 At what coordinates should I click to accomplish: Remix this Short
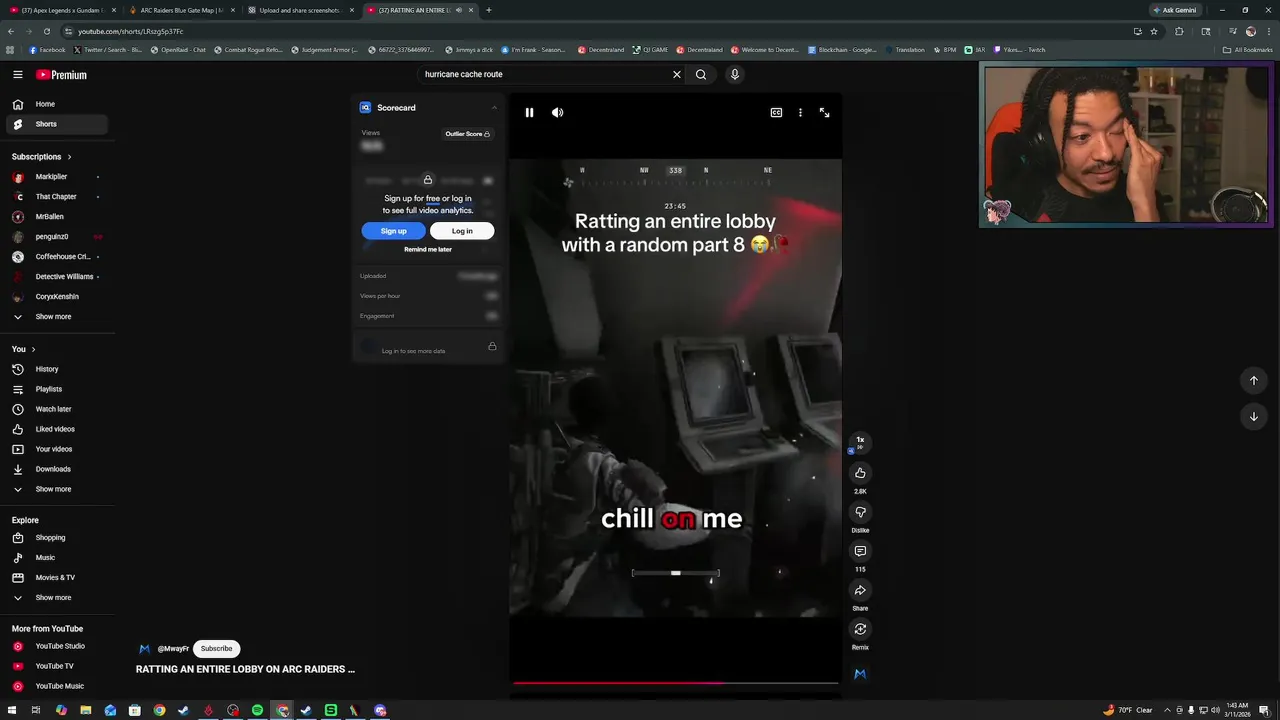point(860,629)
